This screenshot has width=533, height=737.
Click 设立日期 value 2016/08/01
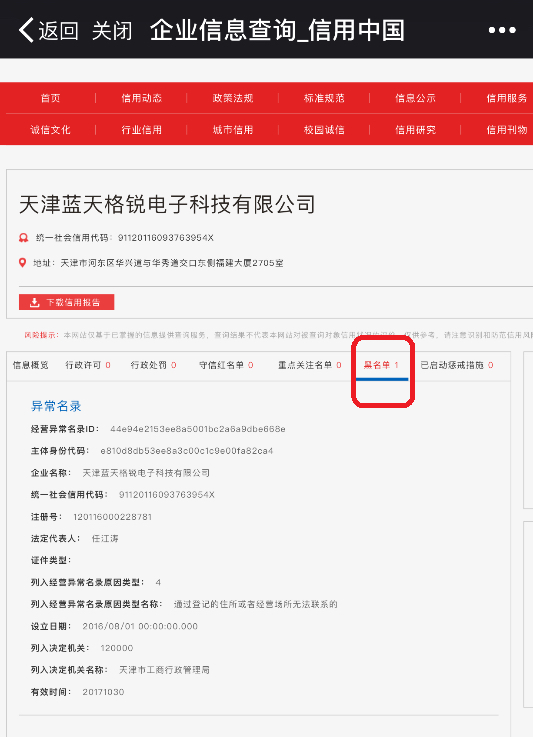140,626
